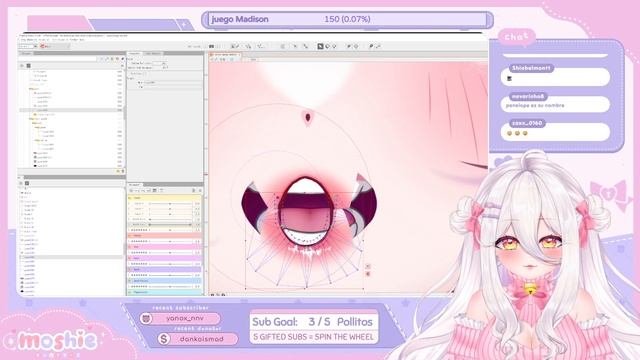Click the eye icon in Parts panel header
The width and height of the screenshot is (640, 360).
[x=22, y=66]
